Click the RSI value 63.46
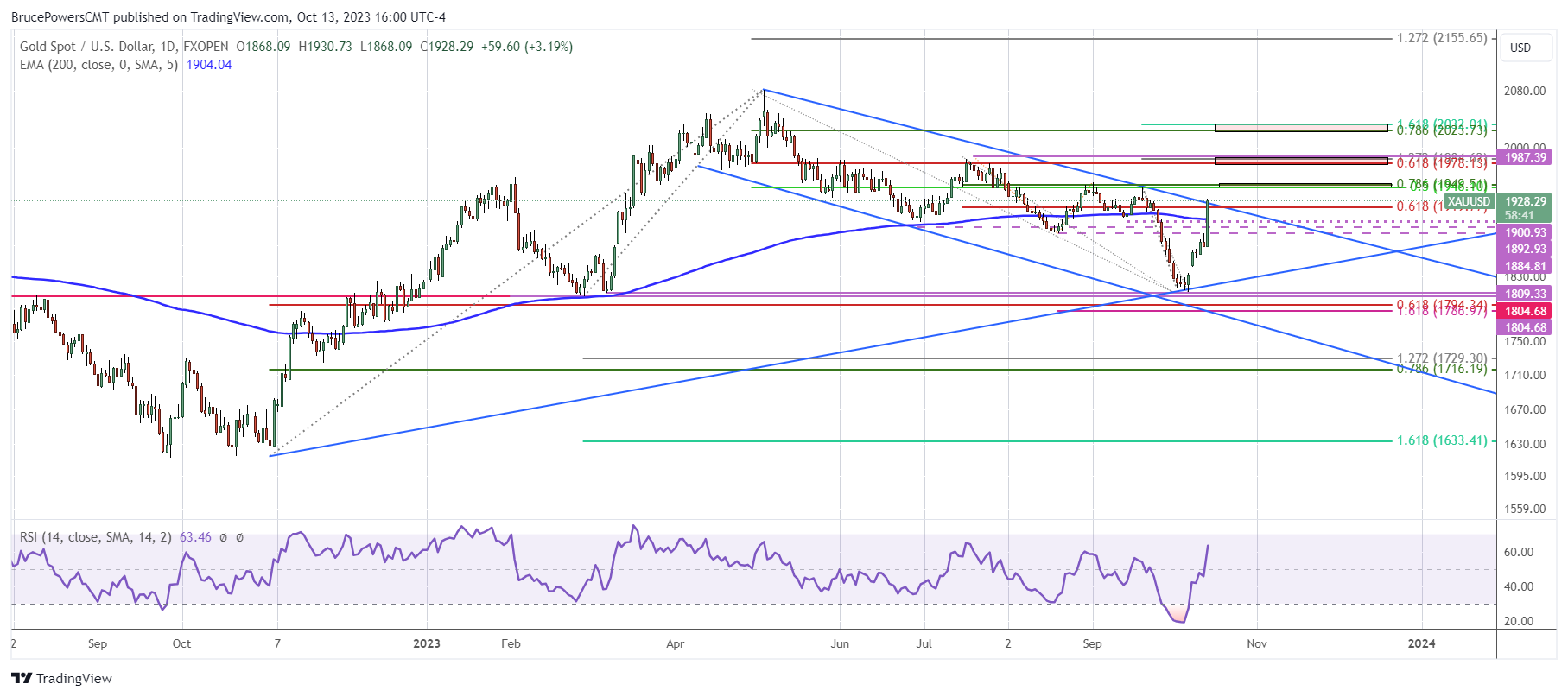1568x697 pixels. 194,537
